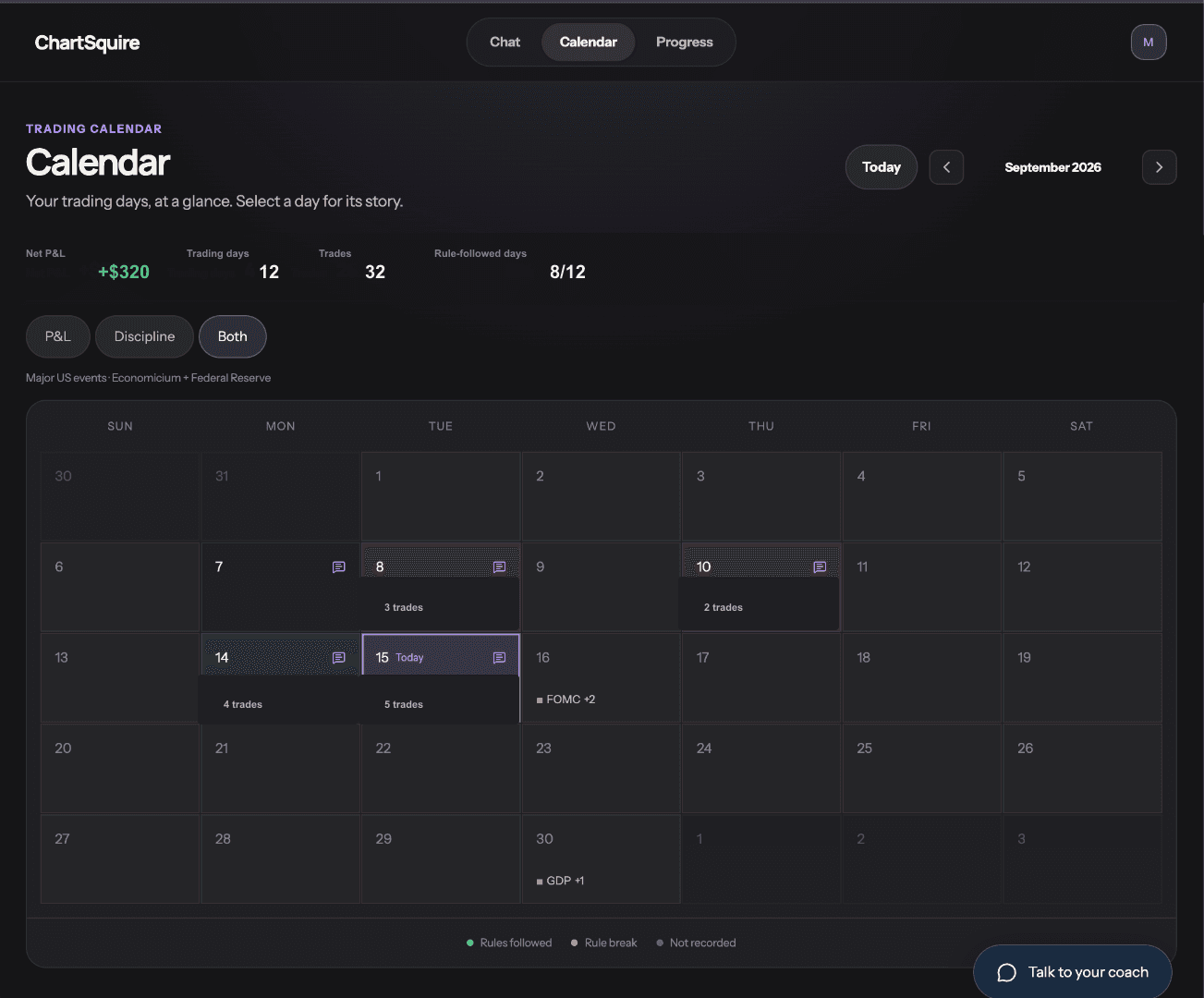Select day 26 in the calendar
The width and height of the screenshot is (1204, 998).
[1082, 768]
